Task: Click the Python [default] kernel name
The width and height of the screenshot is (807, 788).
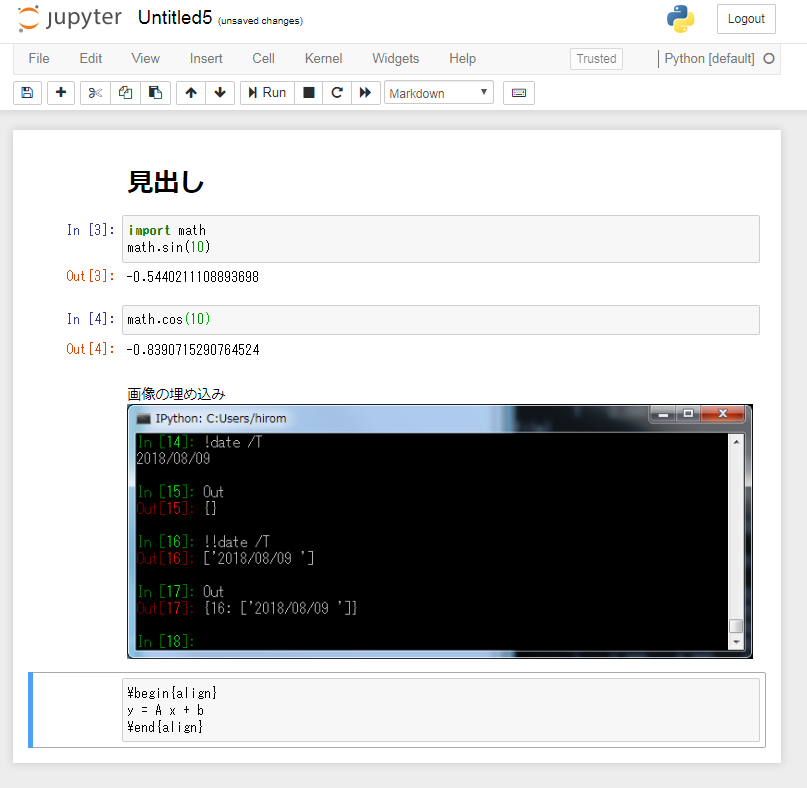Action: (709, 59)
